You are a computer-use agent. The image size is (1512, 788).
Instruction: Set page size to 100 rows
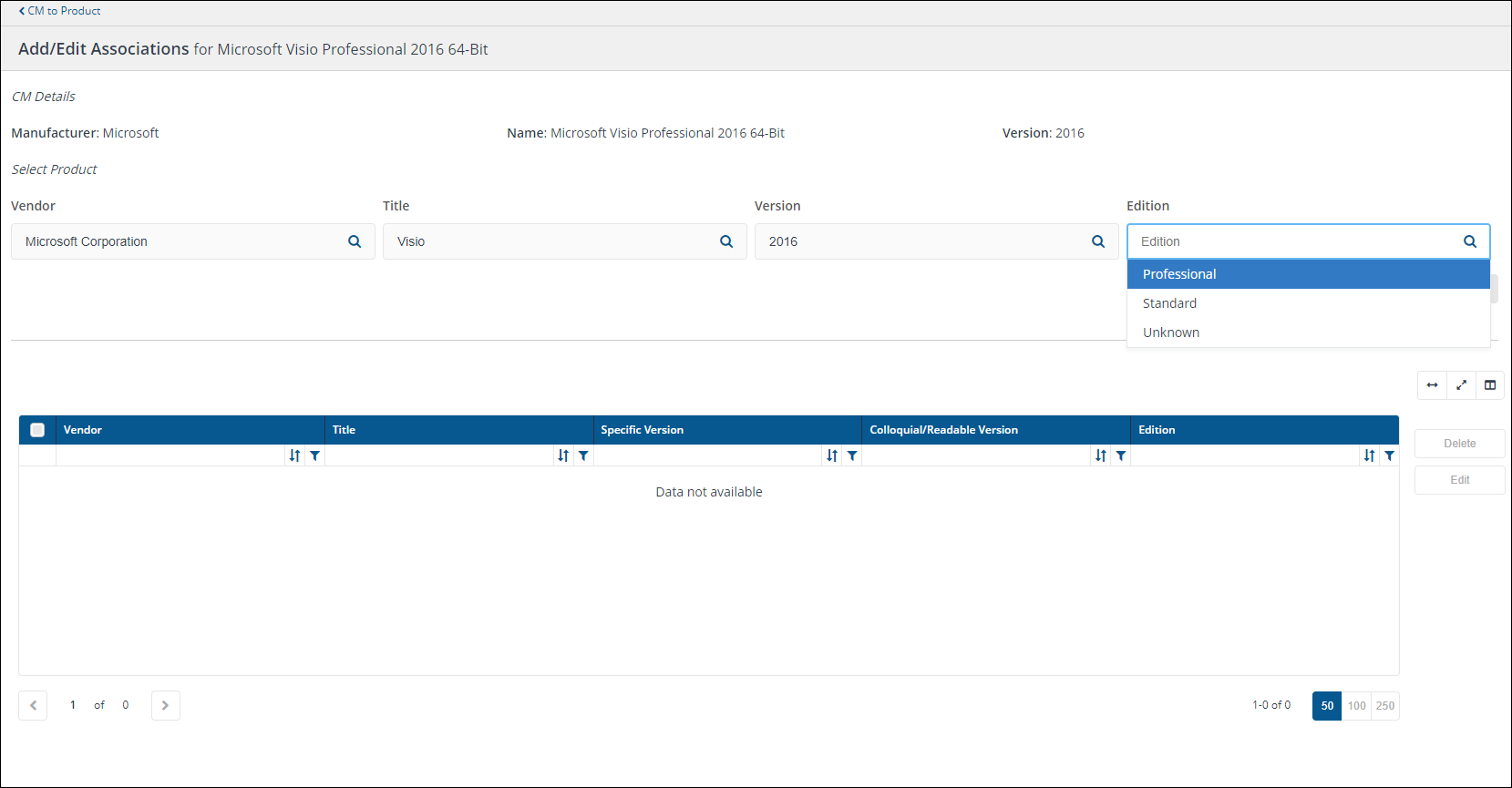[x=1356, y=706]
